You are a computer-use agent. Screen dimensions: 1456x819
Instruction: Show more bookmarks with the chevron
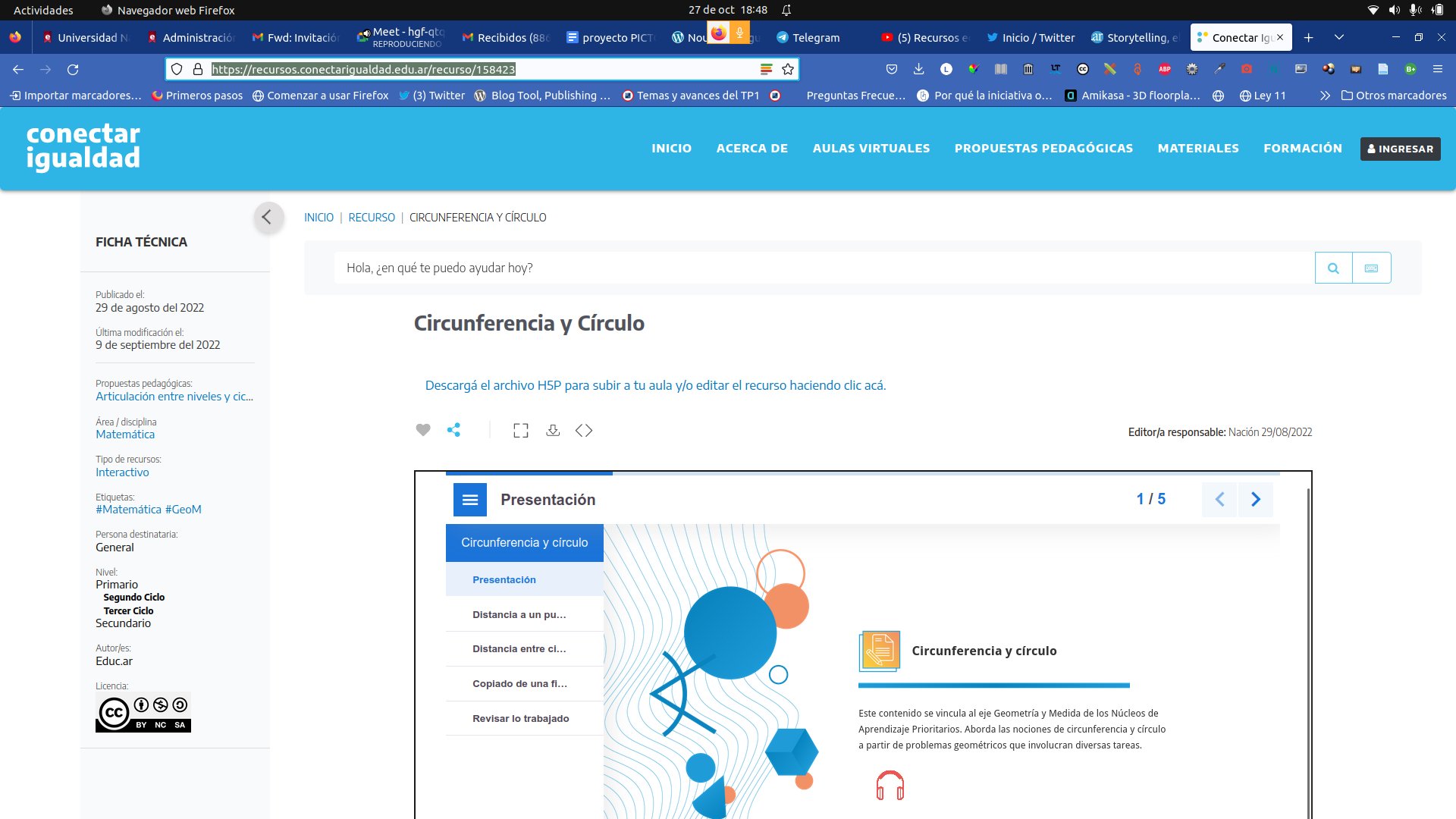[x=1325, y=96]
